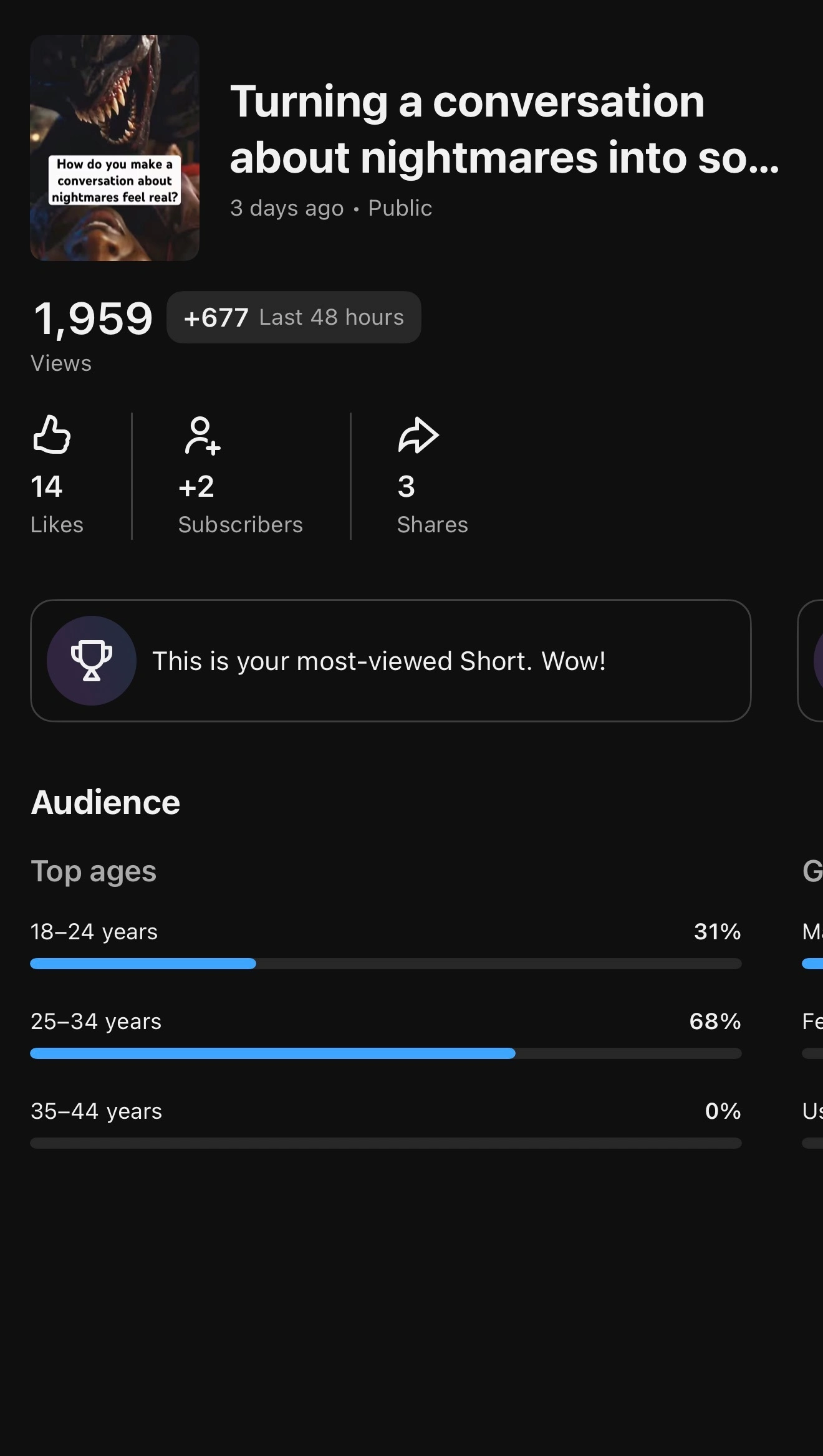This screenshot has height=1456, width=823.
Task: Tap the 25–34 years progress bar
Action: pos(386,1053)
